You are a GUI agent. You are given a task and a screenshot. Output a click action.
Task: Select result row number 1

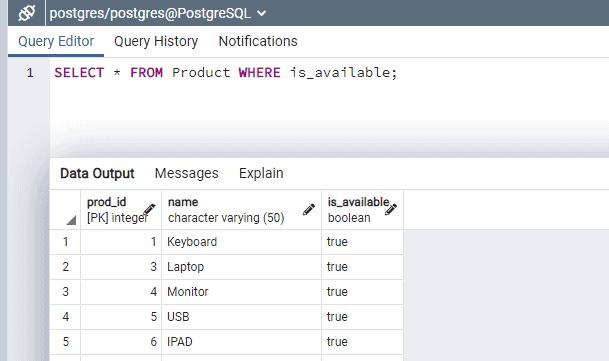tap(65, 242)
